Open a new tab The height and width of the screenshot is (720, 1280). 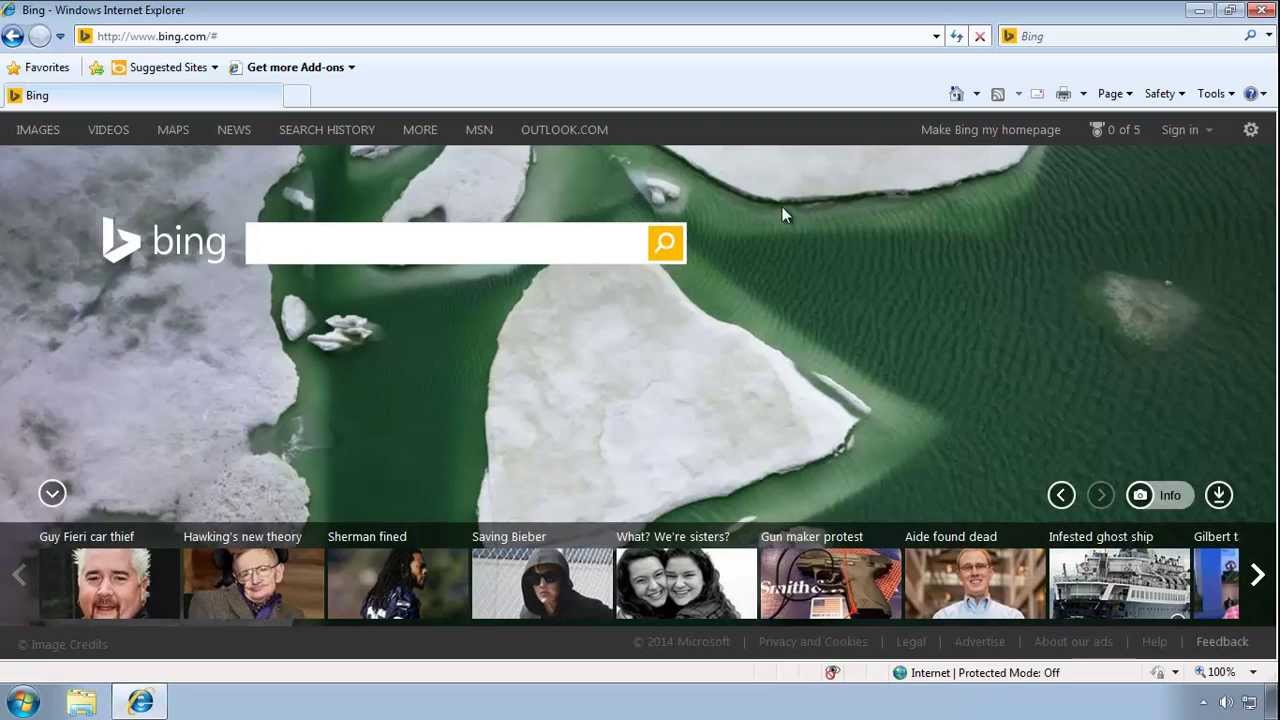[x=297, y=95]
